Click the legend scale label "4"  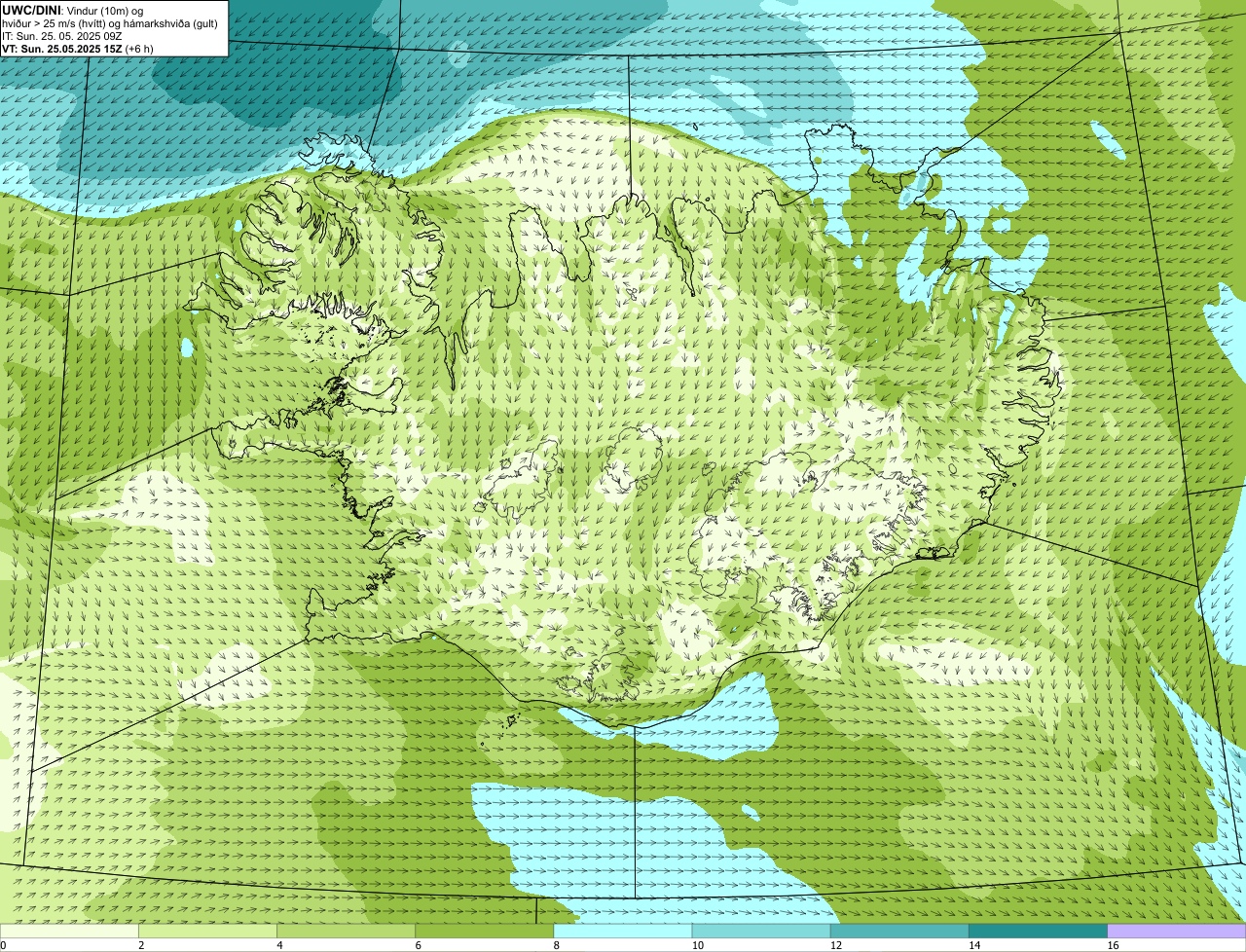pyautogui.click(x=279, y=945)
